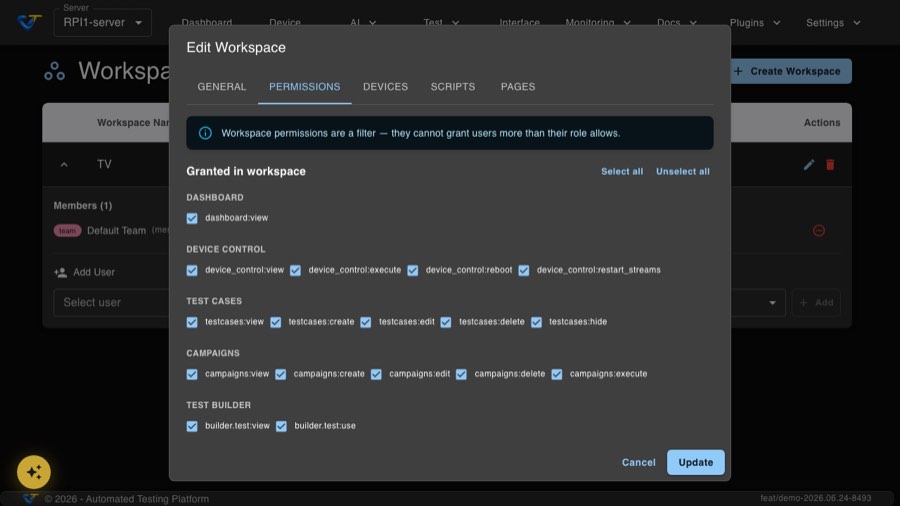Open the Monitoring menu dropdown
Image resolution: width=900 pixels, height=506 pixels.
point(598,23)
